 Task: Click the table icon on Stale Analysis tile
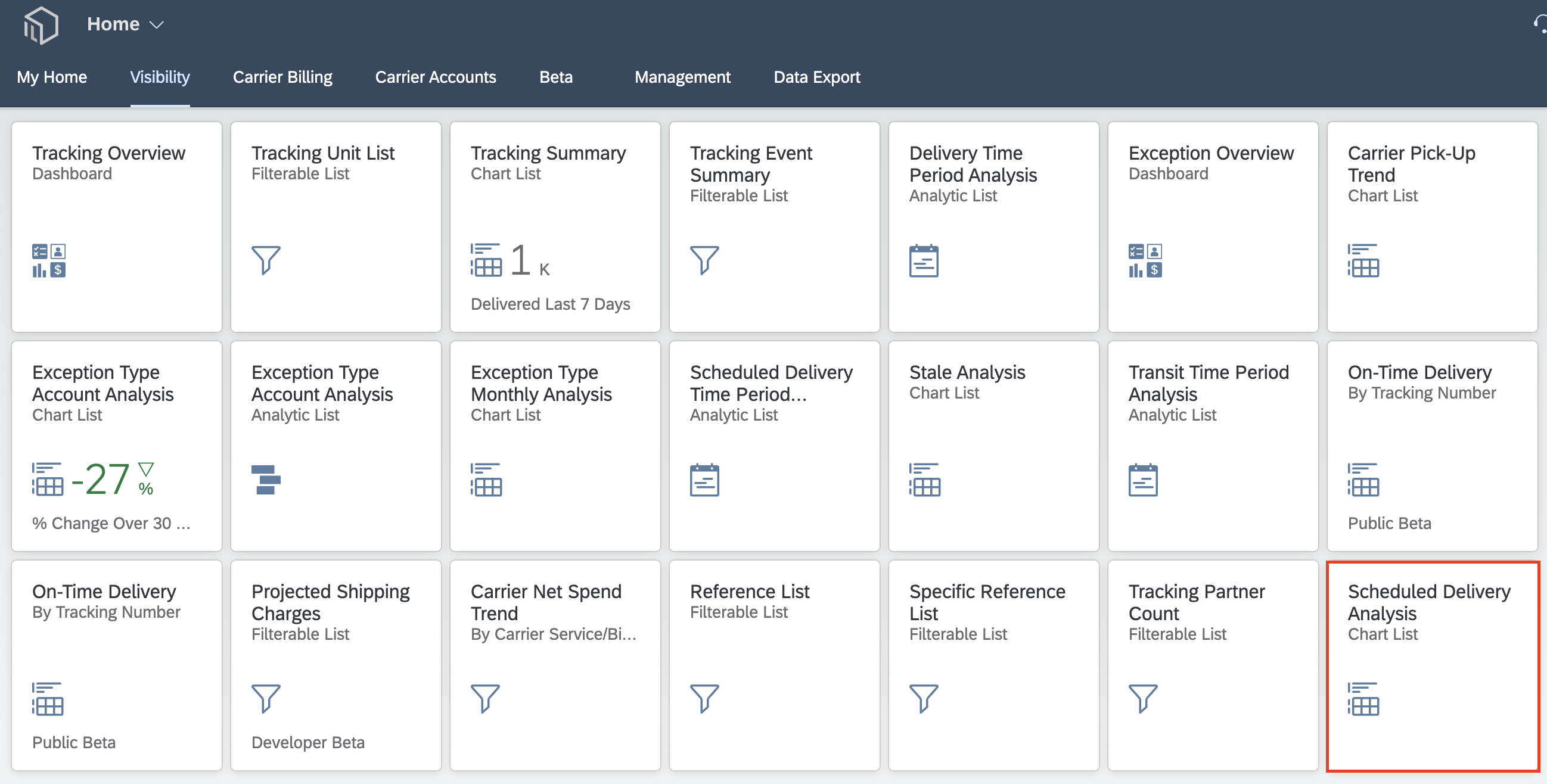[925, 479]
